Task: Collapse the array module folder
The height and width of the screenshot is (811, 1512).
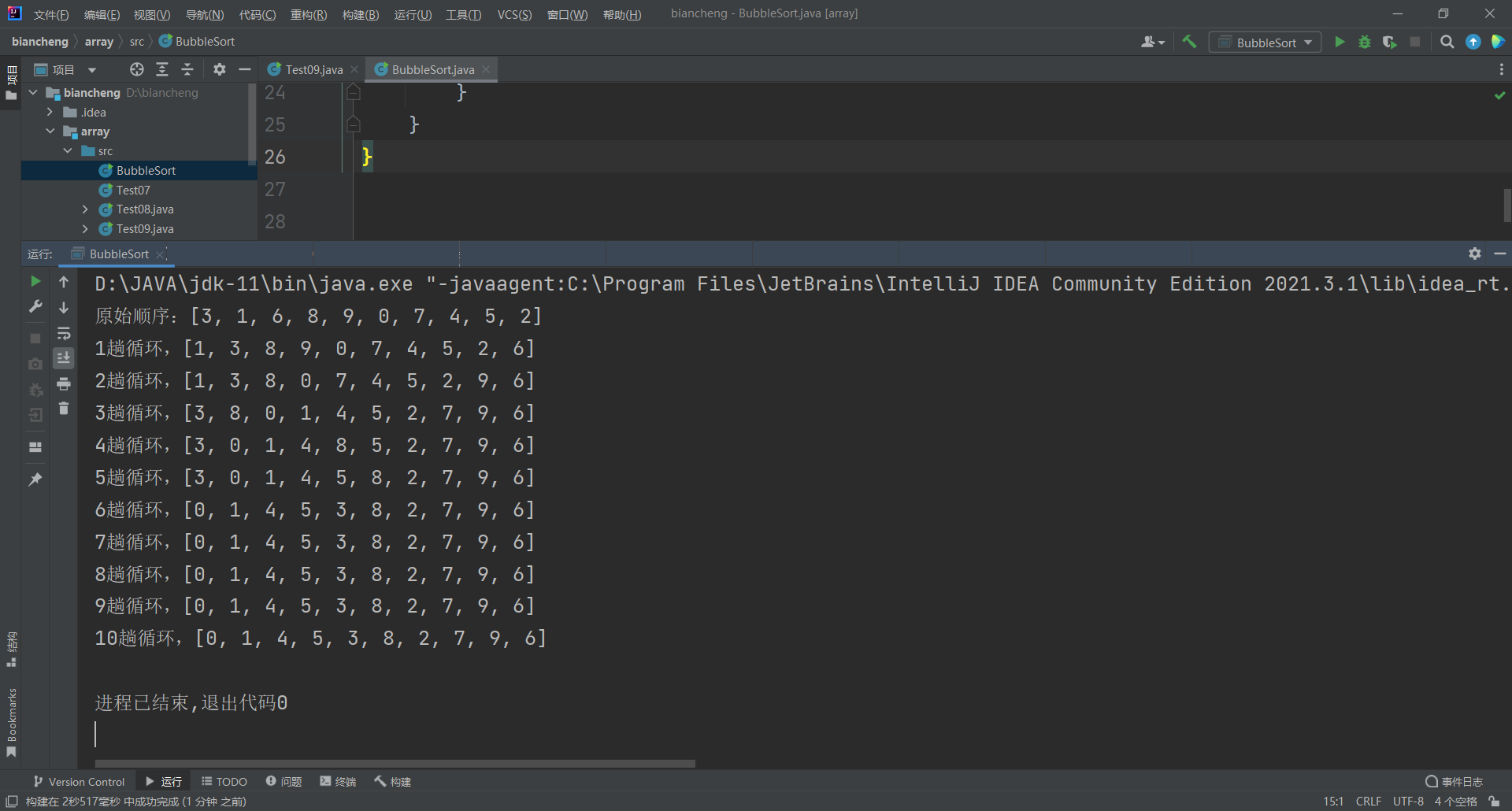Action: [50, 131]
